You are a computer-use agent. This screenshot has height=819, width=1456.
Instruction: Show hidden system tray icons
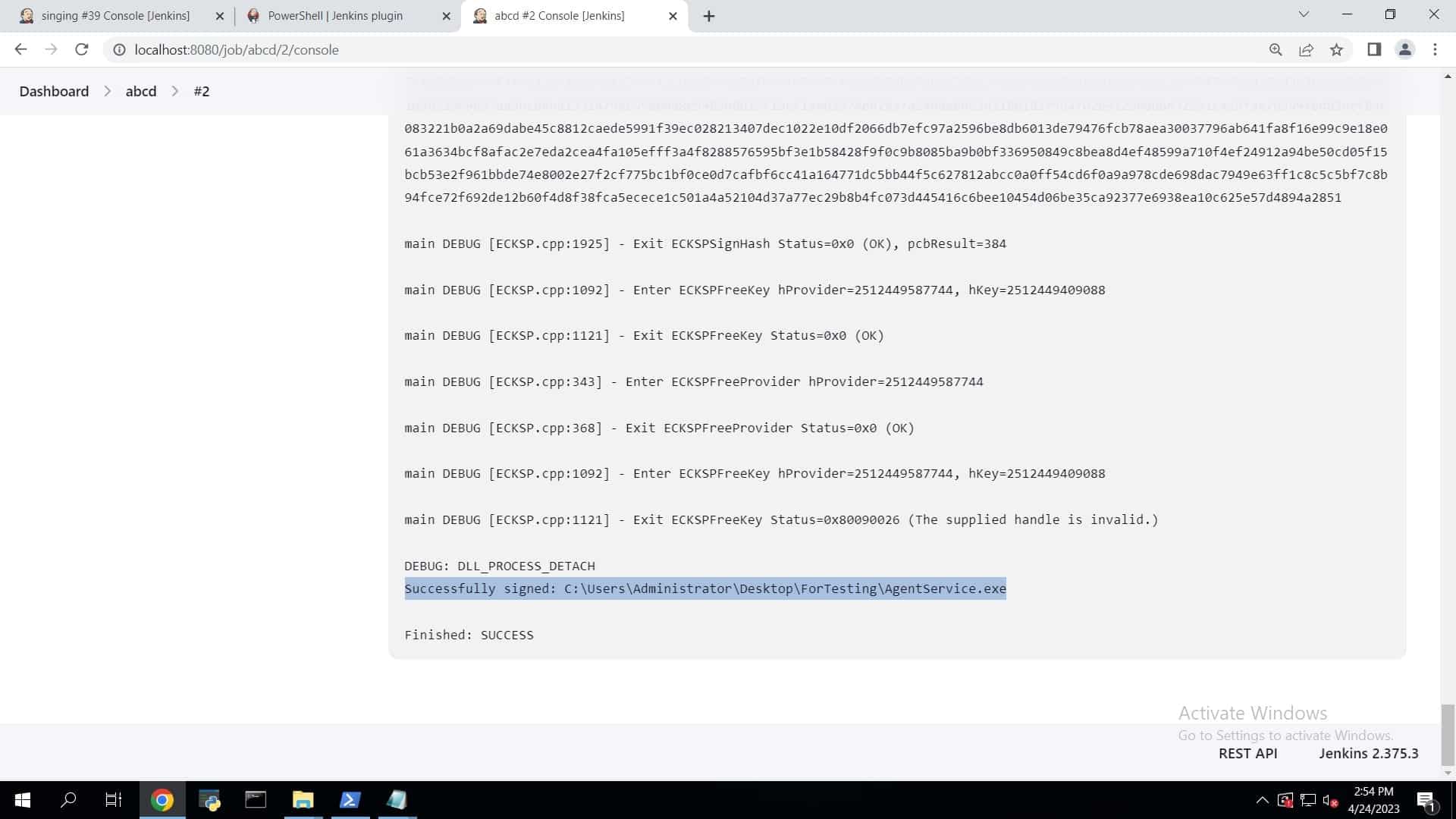pos(1262,800)
